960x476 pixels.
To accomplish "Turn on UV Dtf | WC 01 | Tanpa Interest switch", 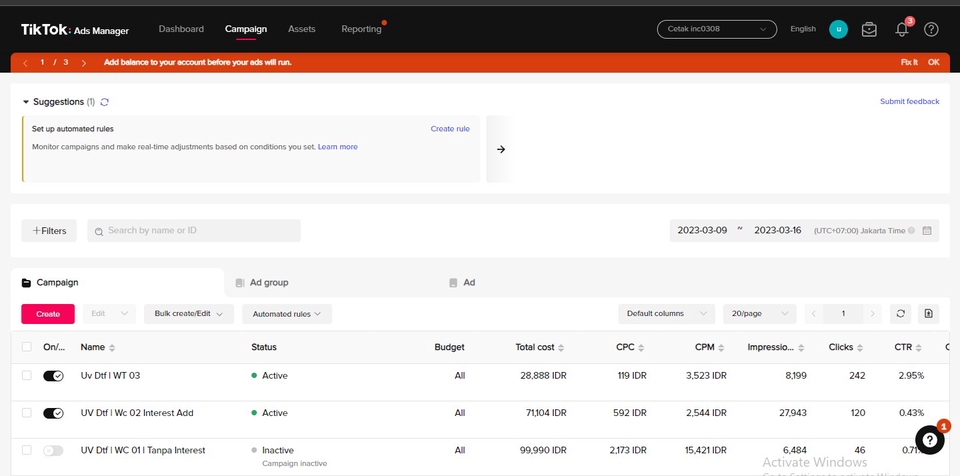I will point(53,451).
